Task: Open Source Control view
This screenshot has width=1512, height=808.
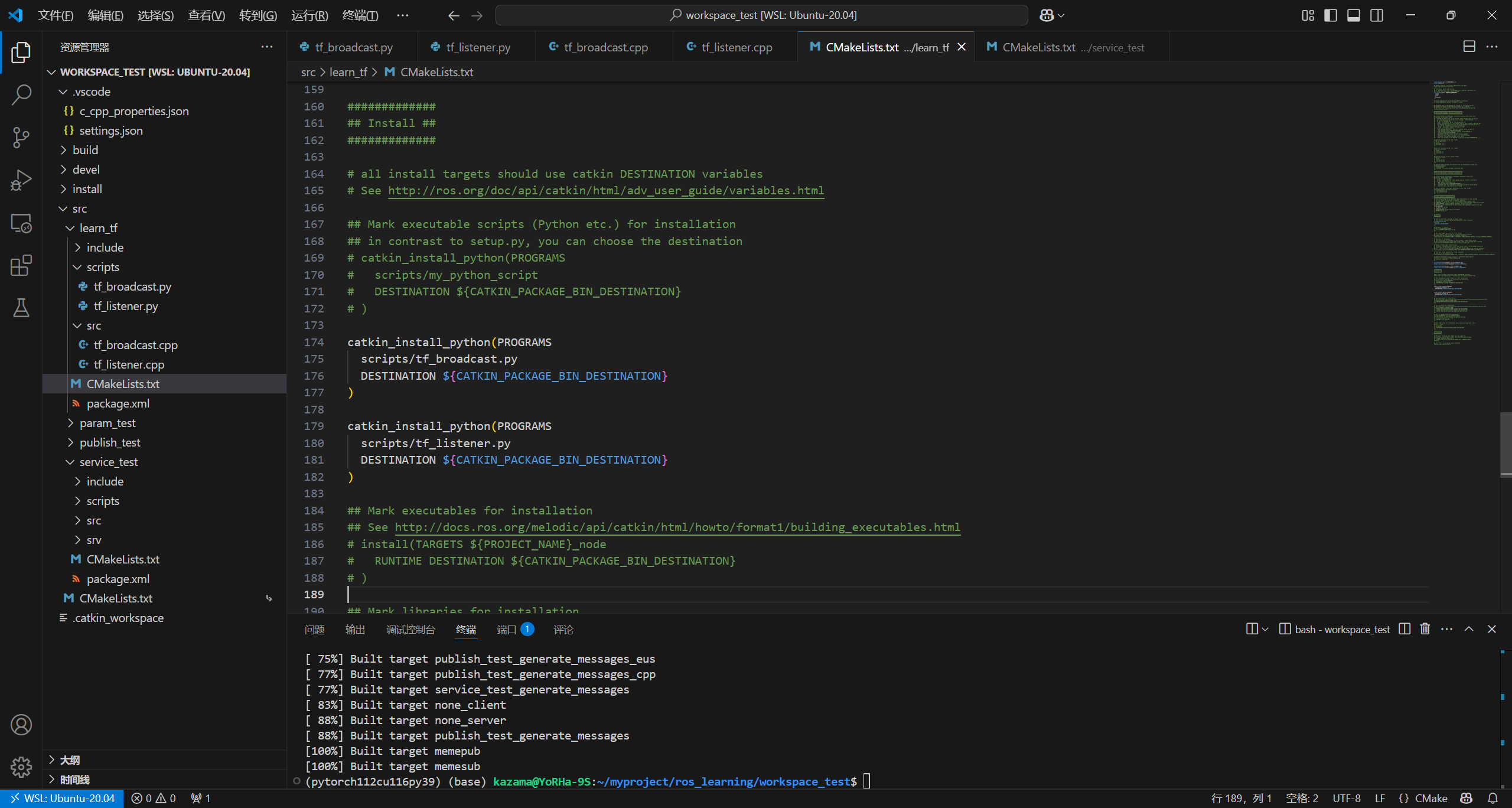Action: (x=21, y=137)
